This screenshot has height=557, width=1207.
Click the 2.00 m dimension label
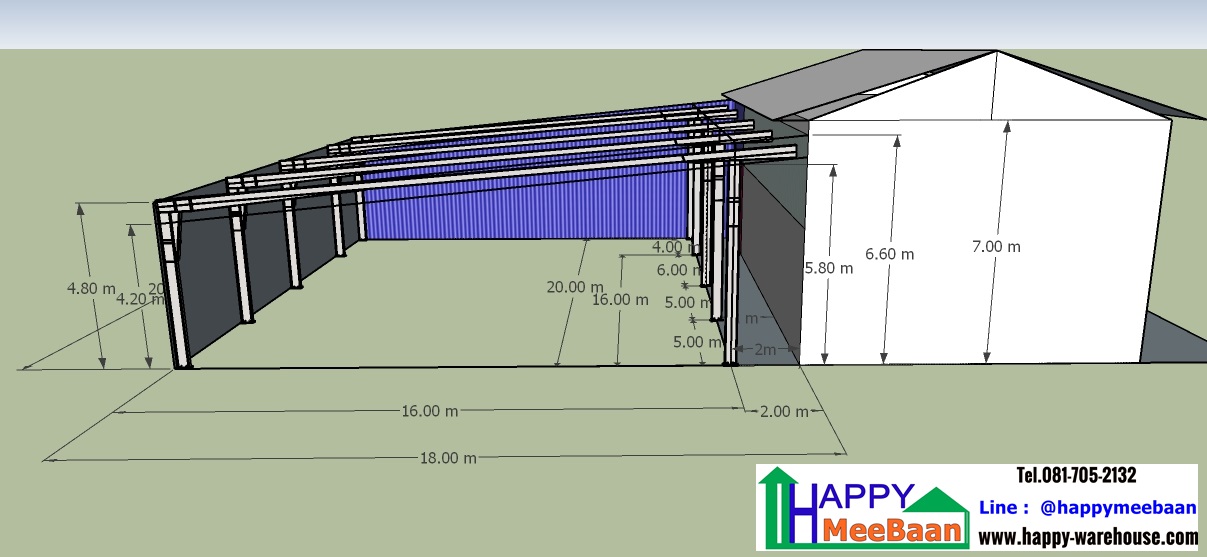(781, 411)
